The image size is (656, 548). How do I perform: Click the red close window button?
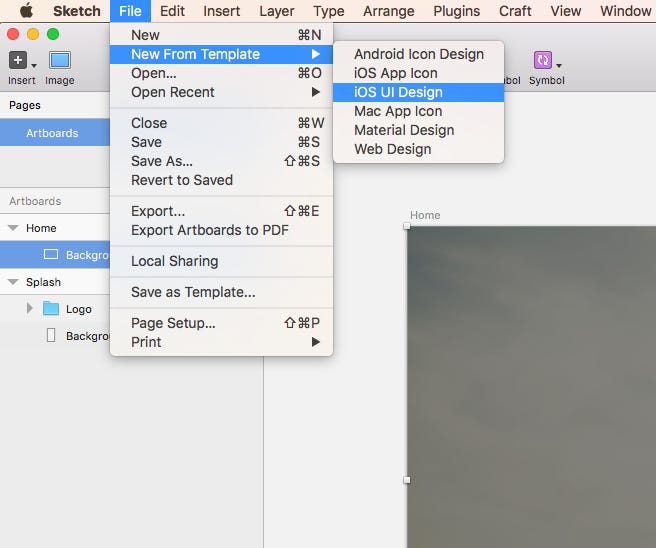pyautogui.click(x=13, y=34)
